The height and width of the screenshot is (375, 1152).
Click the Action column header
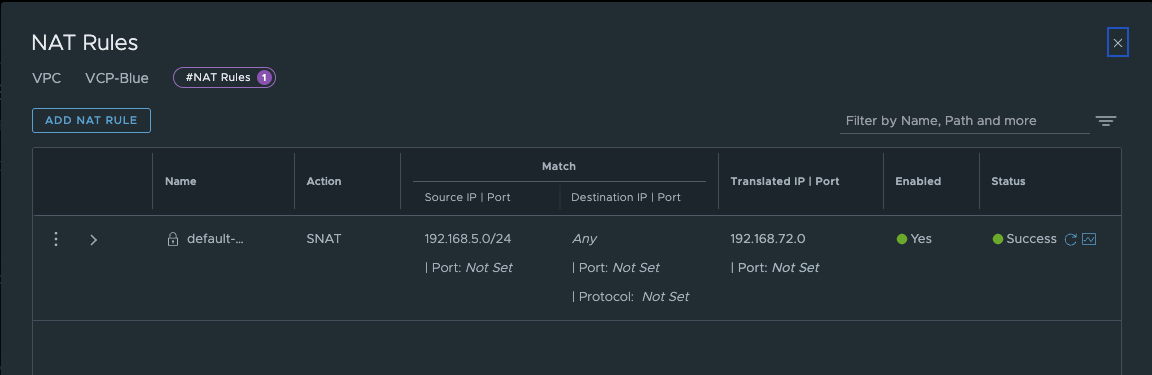(324, 181)
